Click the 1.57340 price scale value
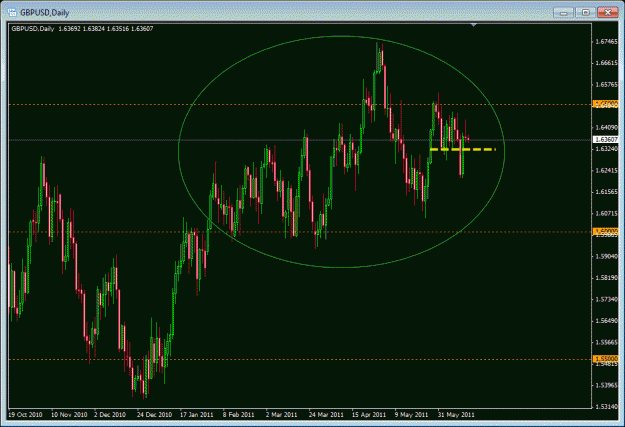Image resolution: width=625 pixels, height=427 pixels. coord(606,299)
